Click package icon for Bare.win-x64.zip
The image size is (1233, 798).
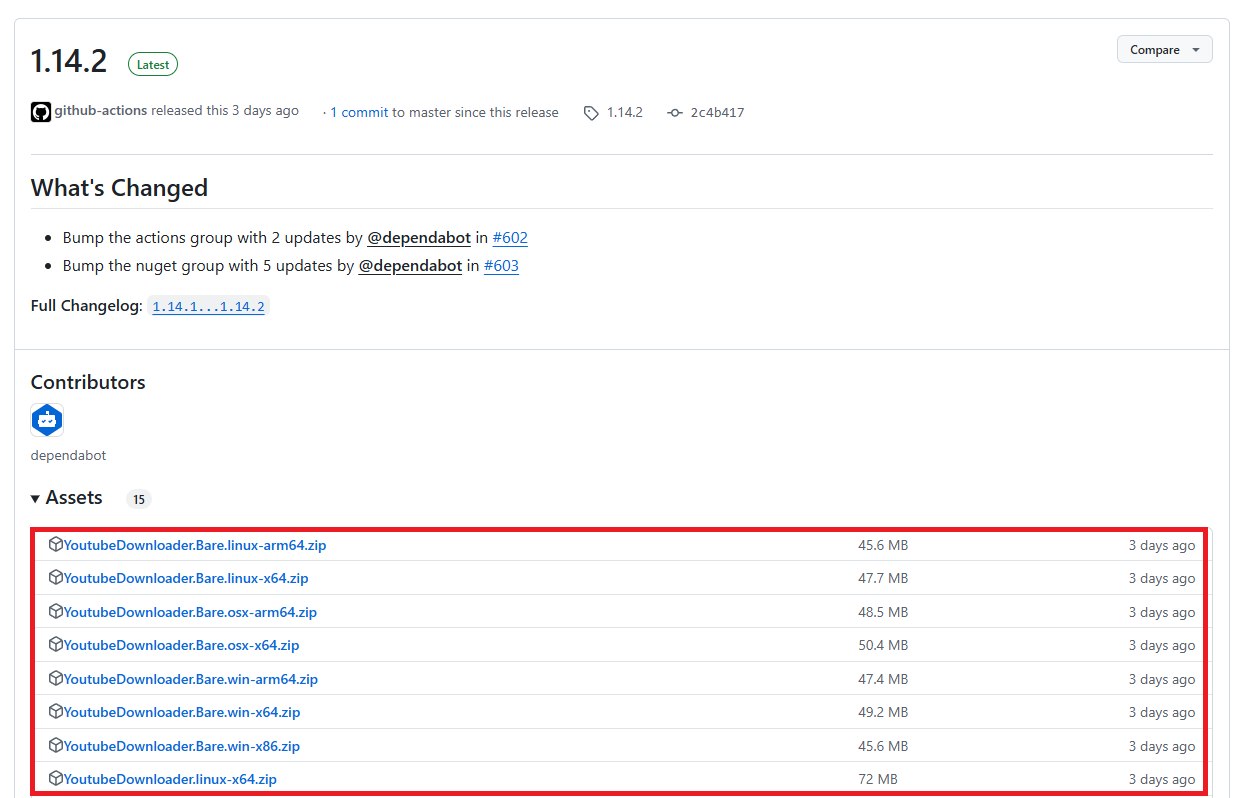click(x=56, y=712)
